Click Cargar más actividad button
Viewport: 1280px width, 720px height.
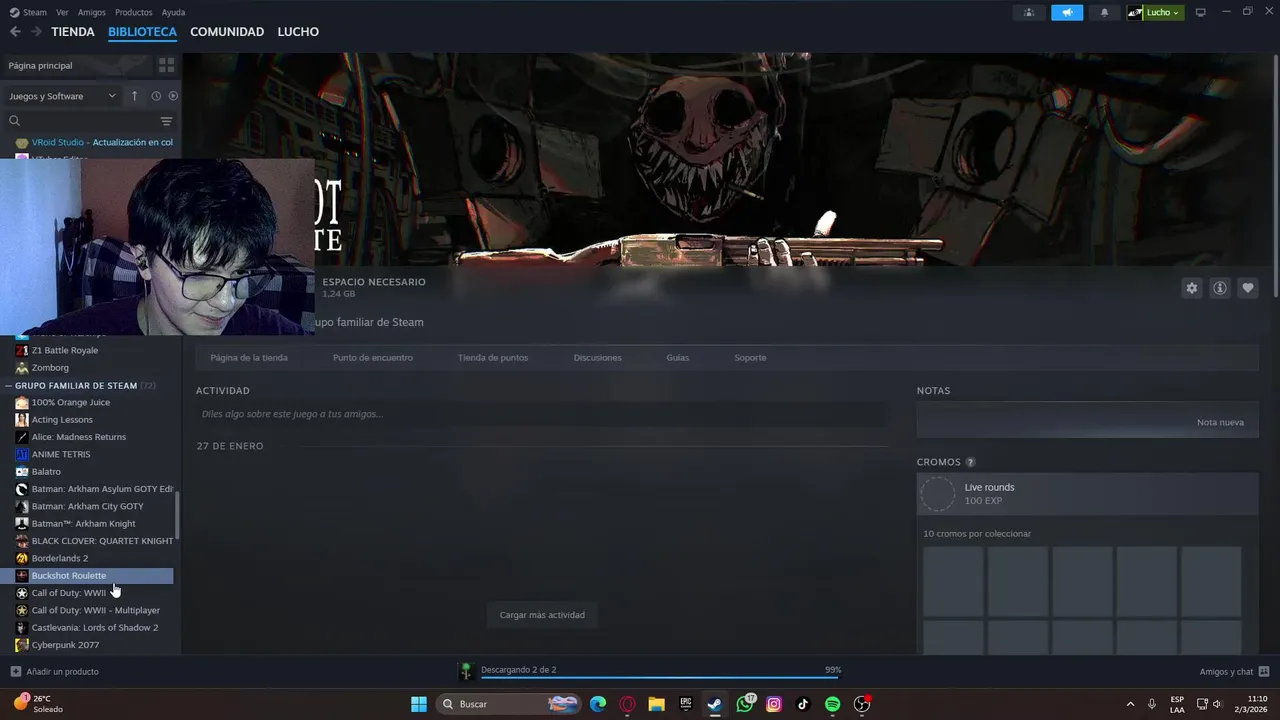click(x=542, y=615)
